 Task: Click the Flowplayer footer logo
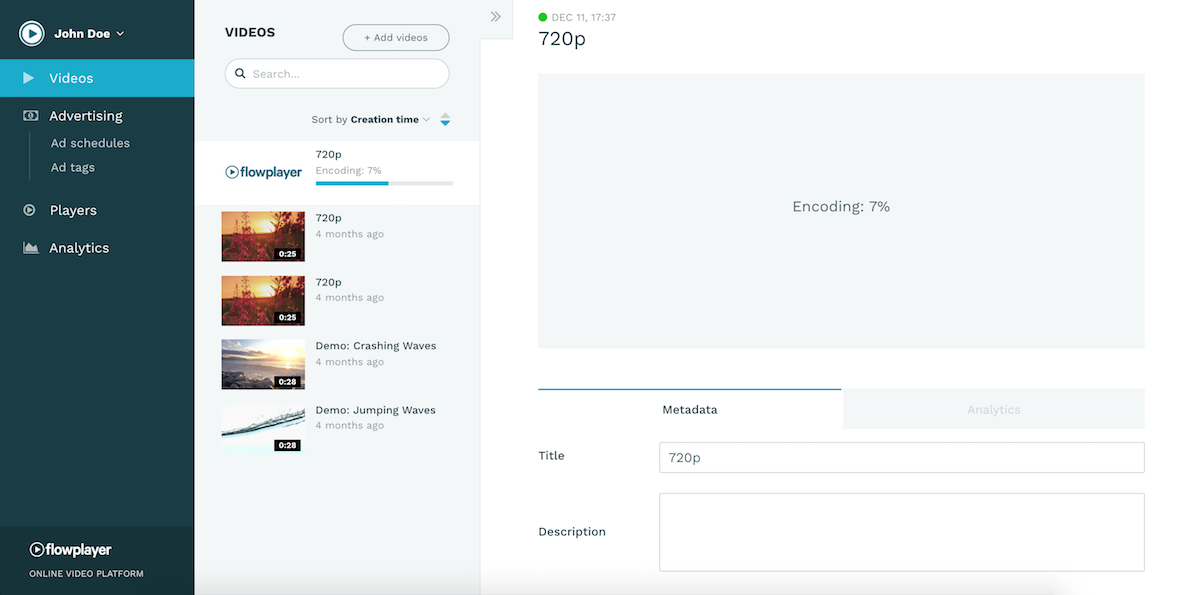(x=70, y=549)
